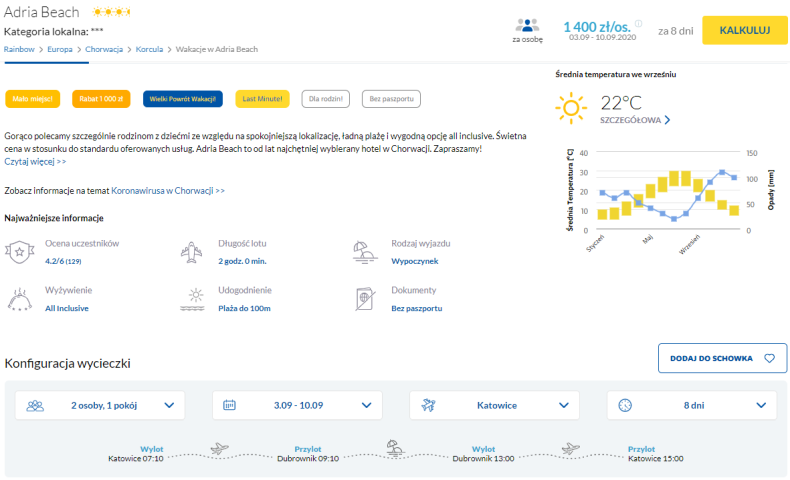The height and width of the screenshot is (480, 790).
Task: Click the Najważniejsze informacje heading
Action: point(54,218)
